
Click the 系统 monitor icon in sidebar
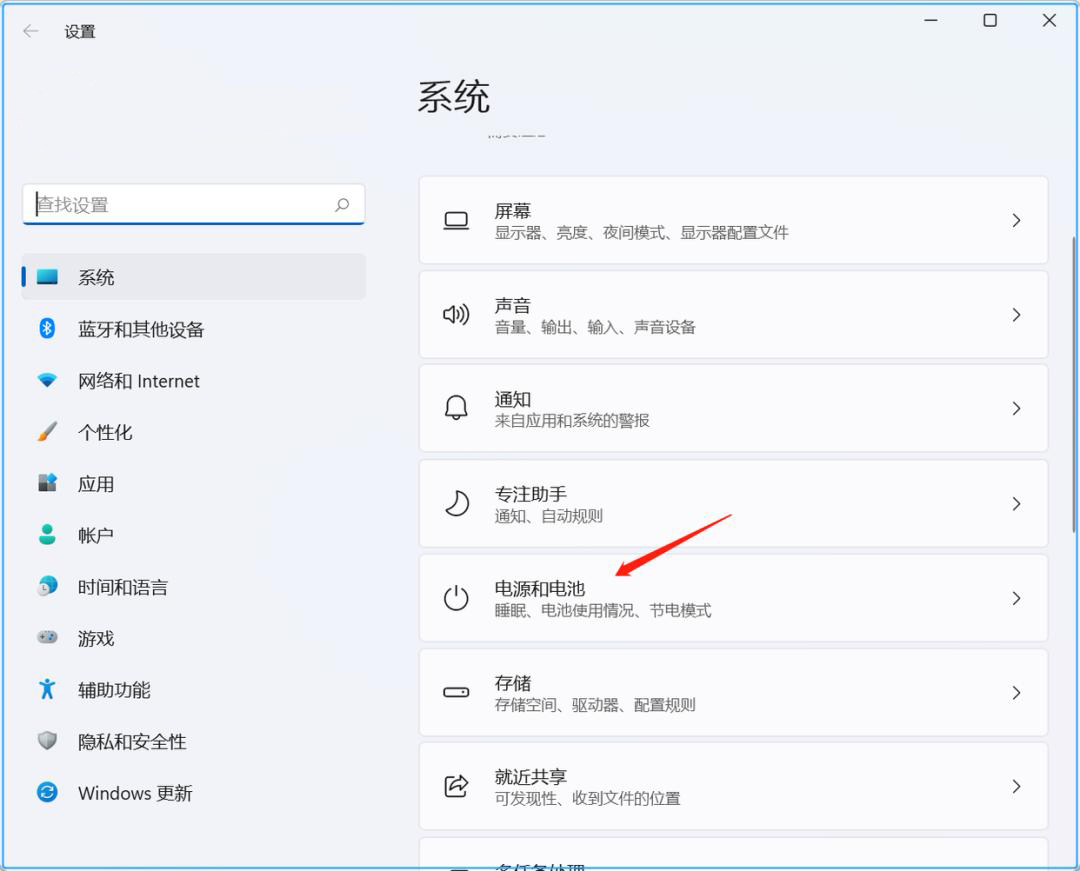[x=48, y=276]
